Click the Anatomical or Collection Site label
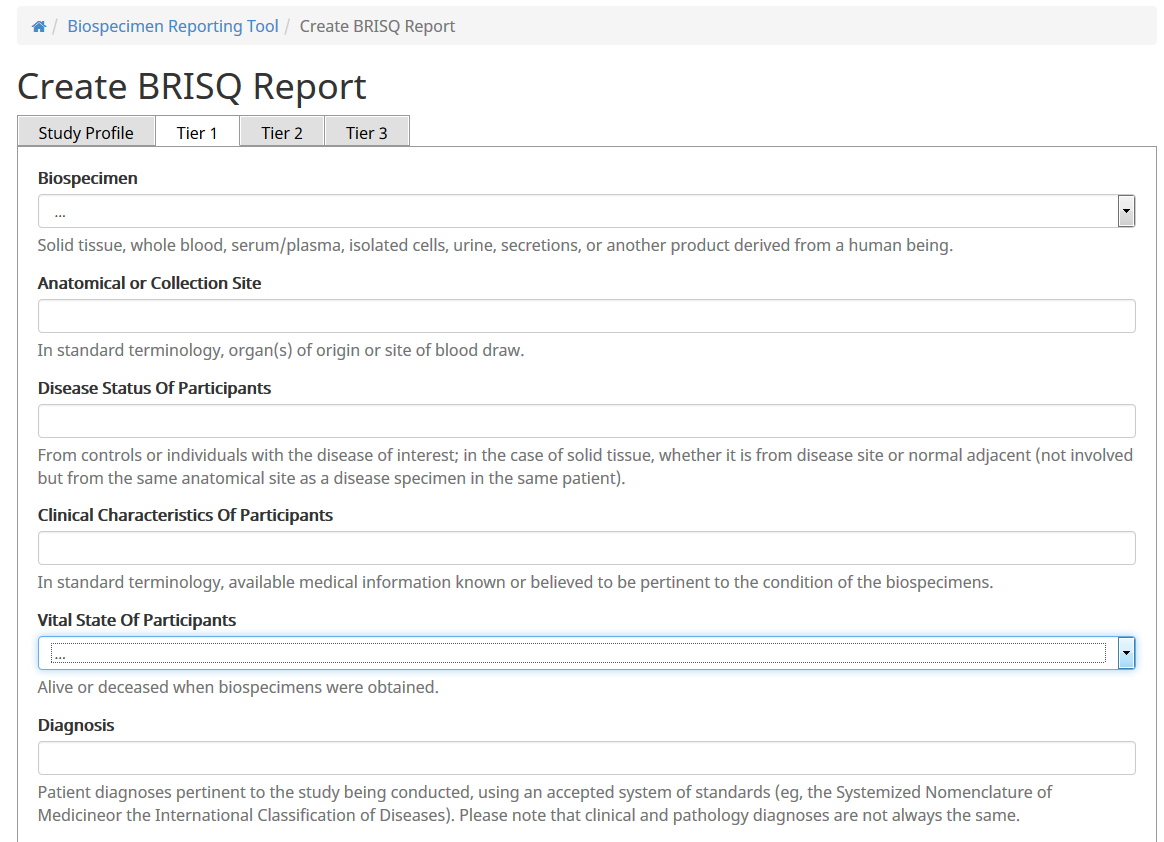Screen dimensions: 1164x842 pos(149,283)
